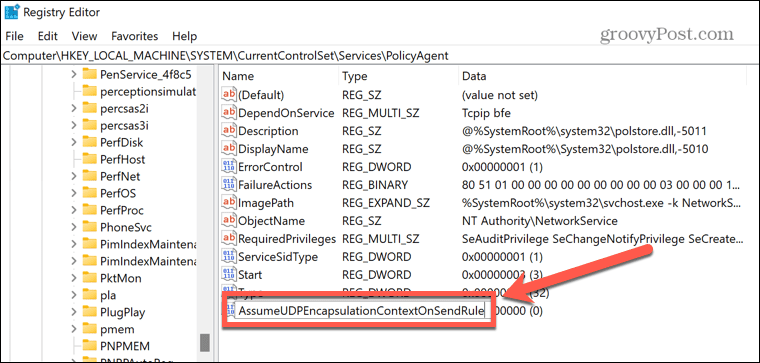The height and width of the screenshot is (363, 760).
Task: Click the 'Tcpip bfe' data cell
Action: click(486, 113)
